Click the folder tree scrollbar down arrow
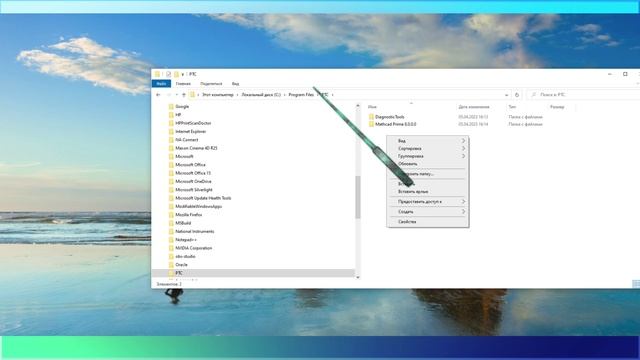The width and height of the screenshot is (640, 360). [x=358, y=277]
